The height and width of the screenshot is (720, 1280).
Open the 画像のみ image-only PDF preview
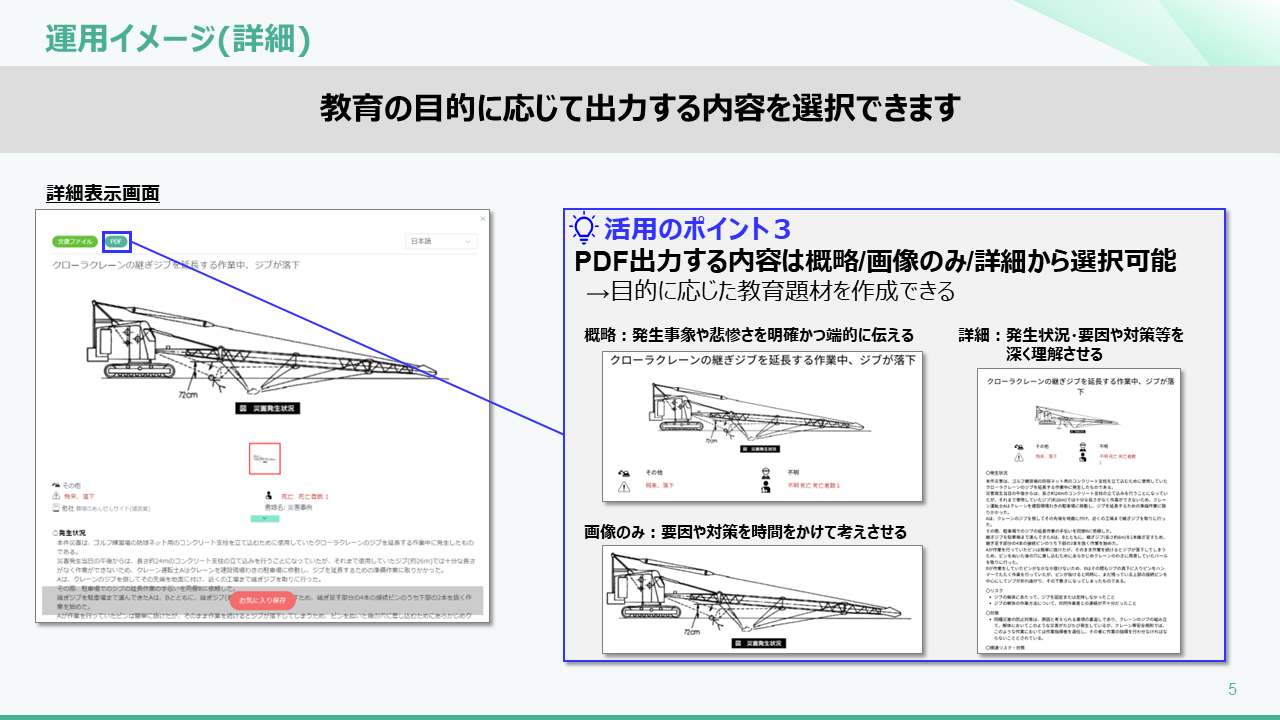pyautogui.click(x=761, y=598)
